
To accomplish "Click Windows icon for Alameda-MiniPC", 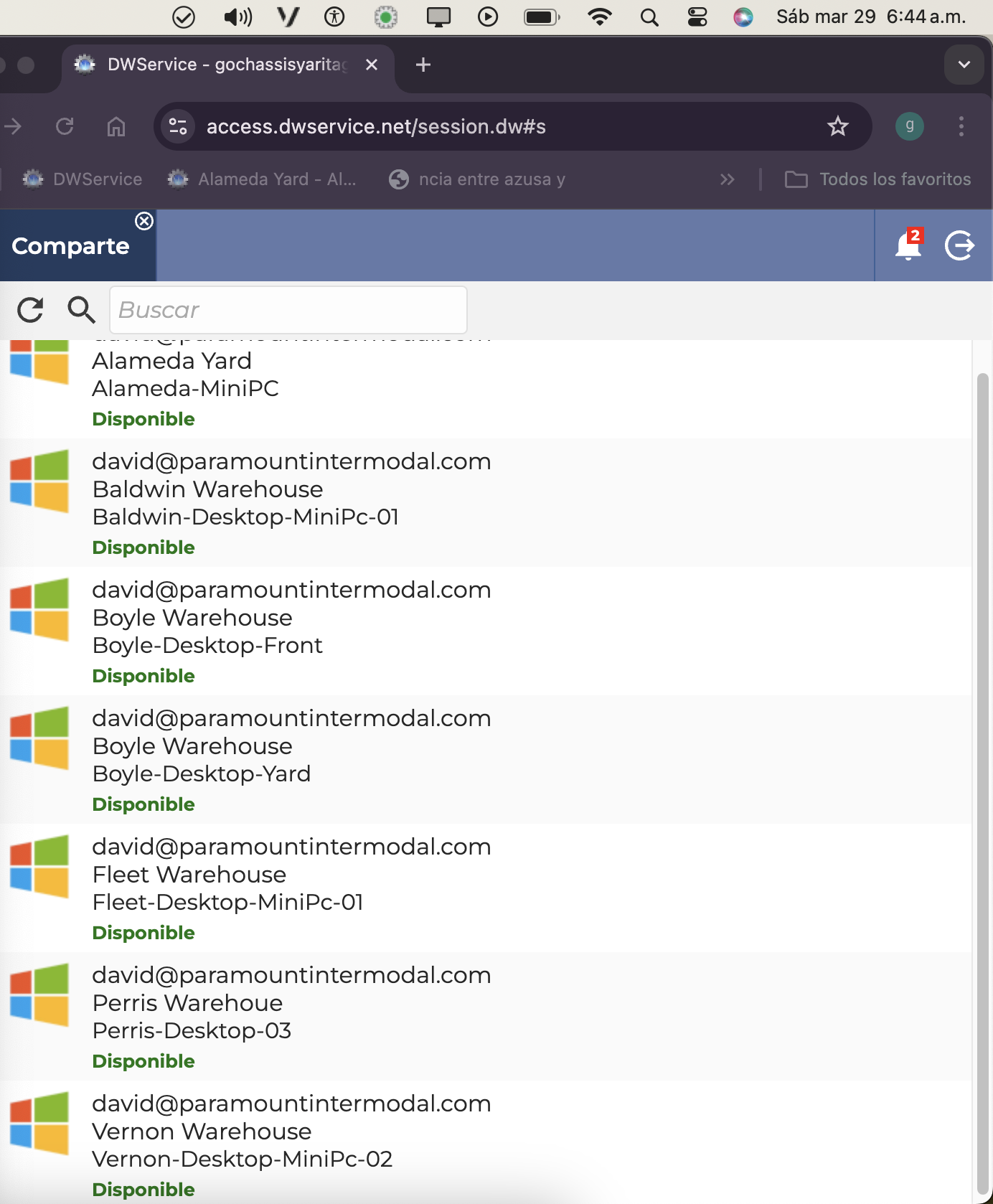I will (39, 362).
